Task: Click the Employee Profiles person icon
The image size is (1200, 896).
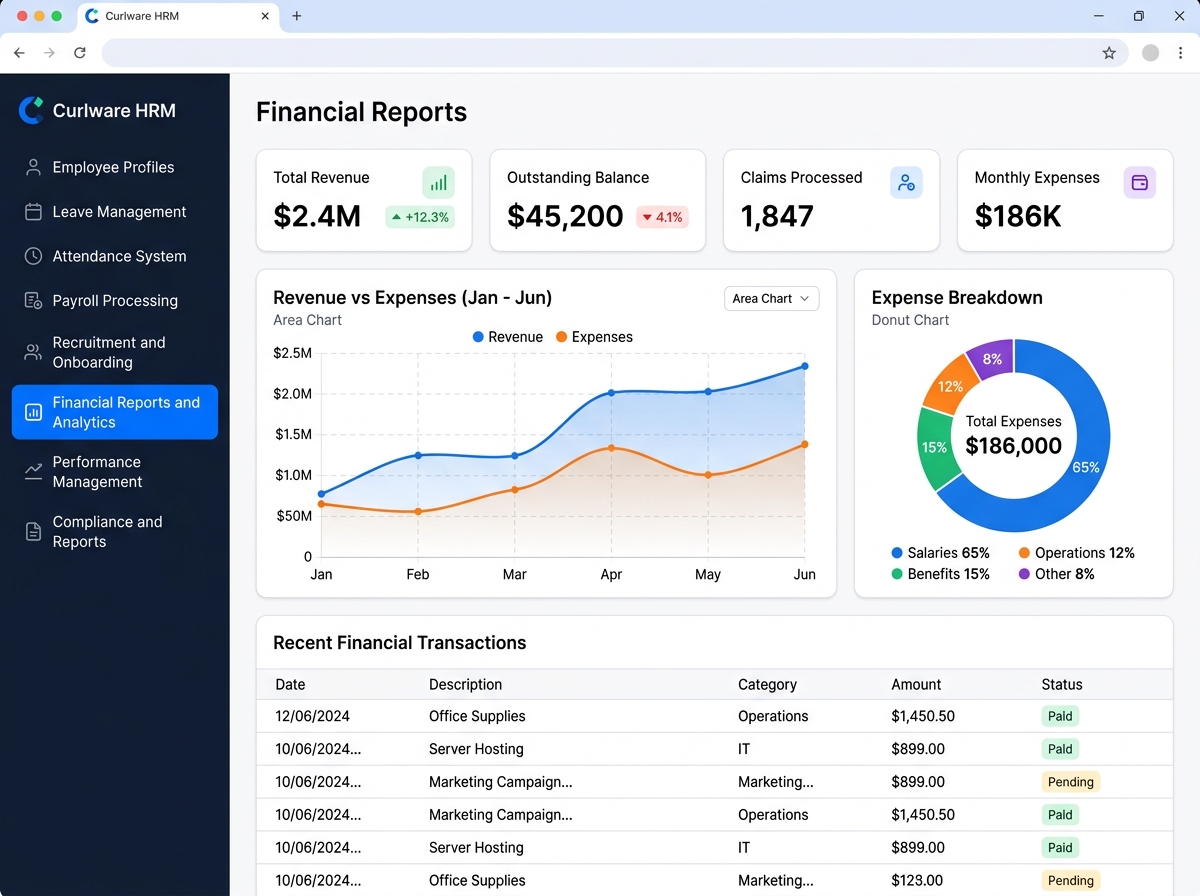Action: click(33, 167)
